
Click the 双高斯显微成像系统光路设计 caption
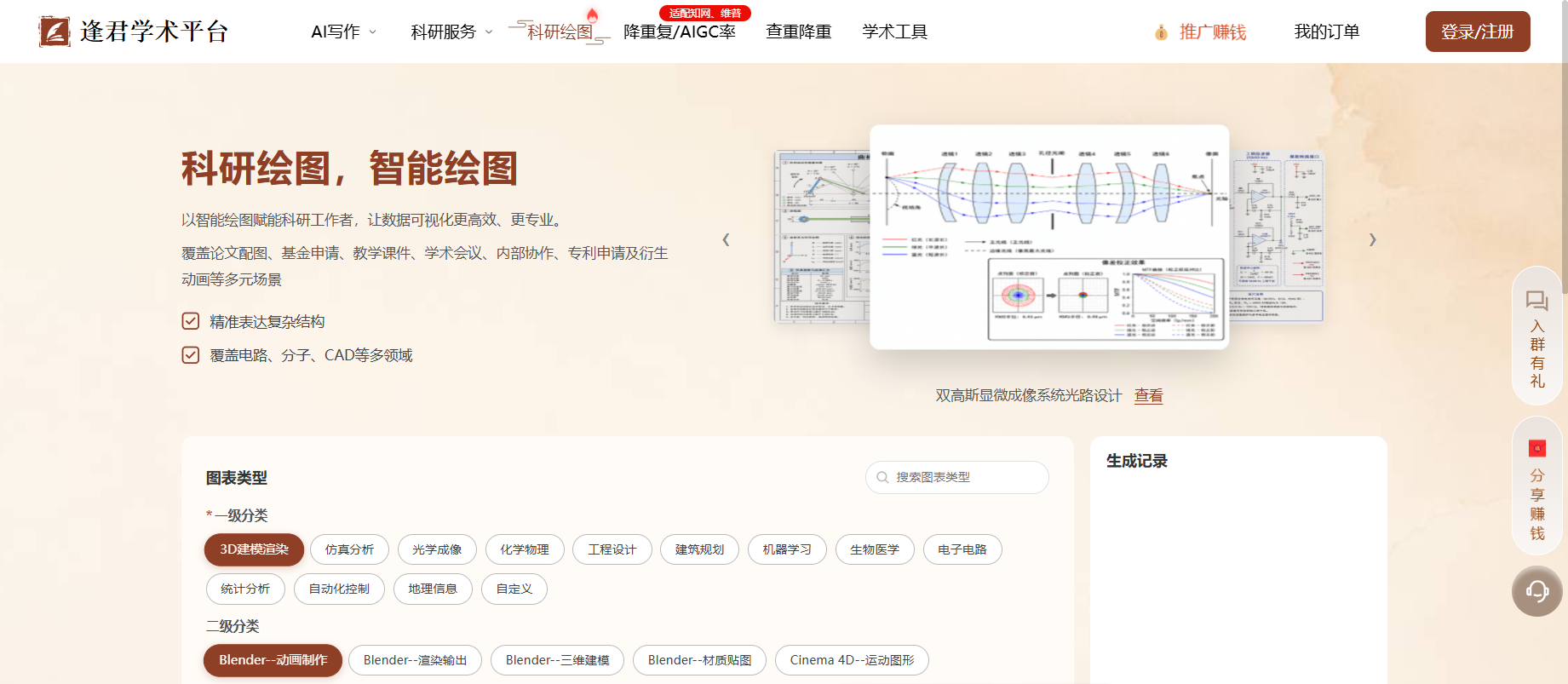1029,395
